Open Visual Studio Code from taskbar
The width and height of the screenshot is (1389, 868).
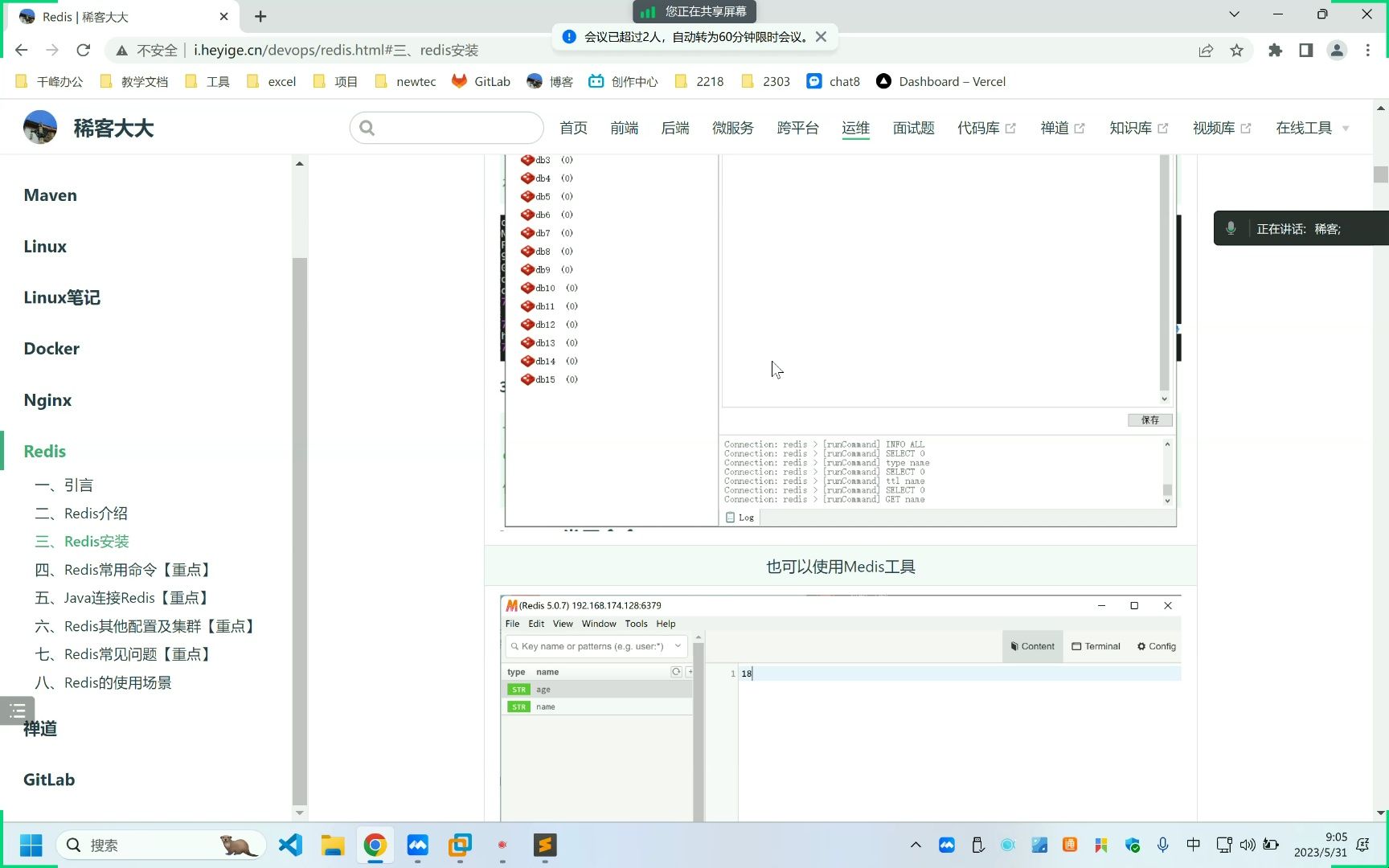[290, 845]
